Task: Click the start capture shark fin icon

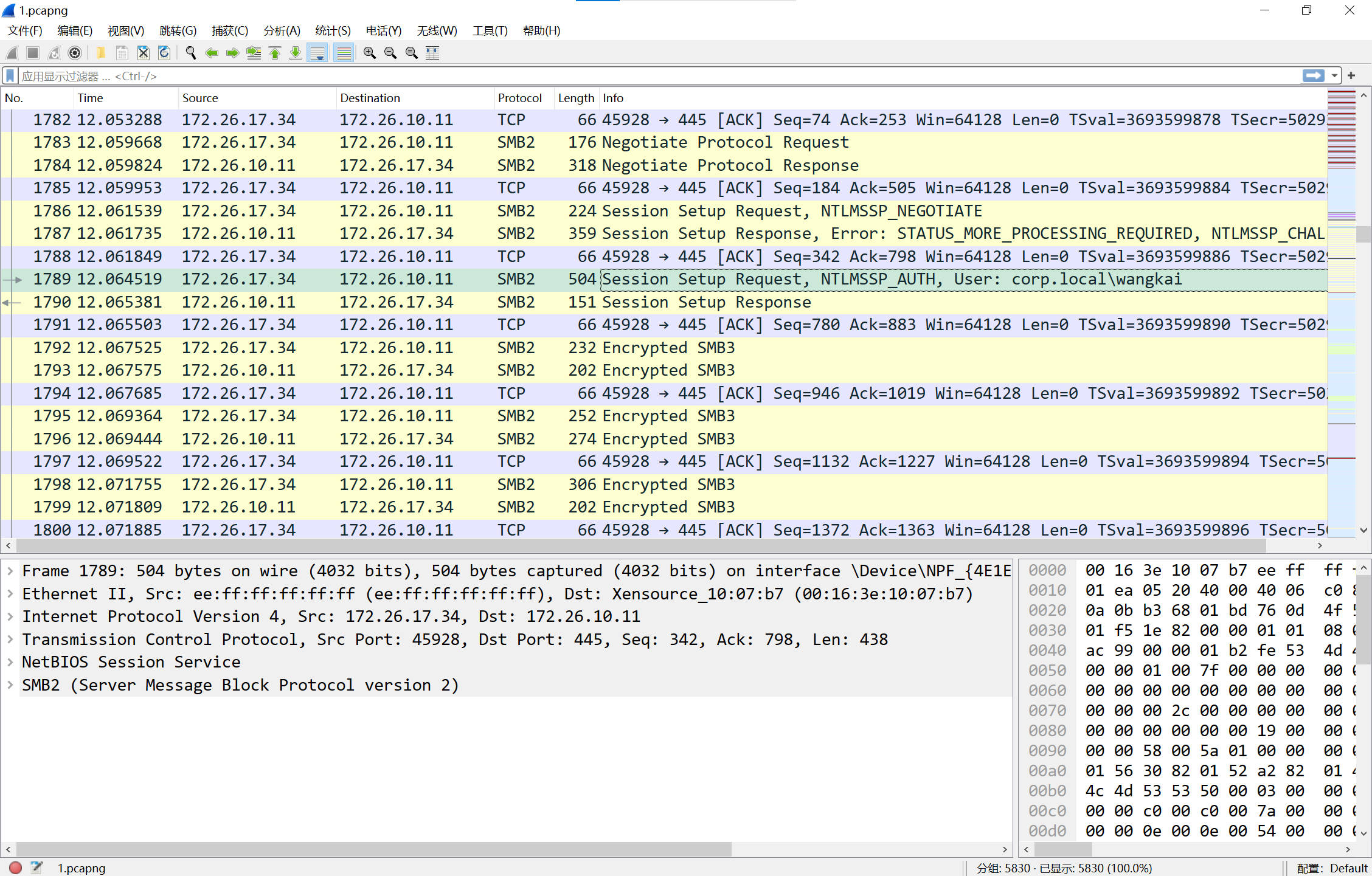Action: tap(12, 53)
